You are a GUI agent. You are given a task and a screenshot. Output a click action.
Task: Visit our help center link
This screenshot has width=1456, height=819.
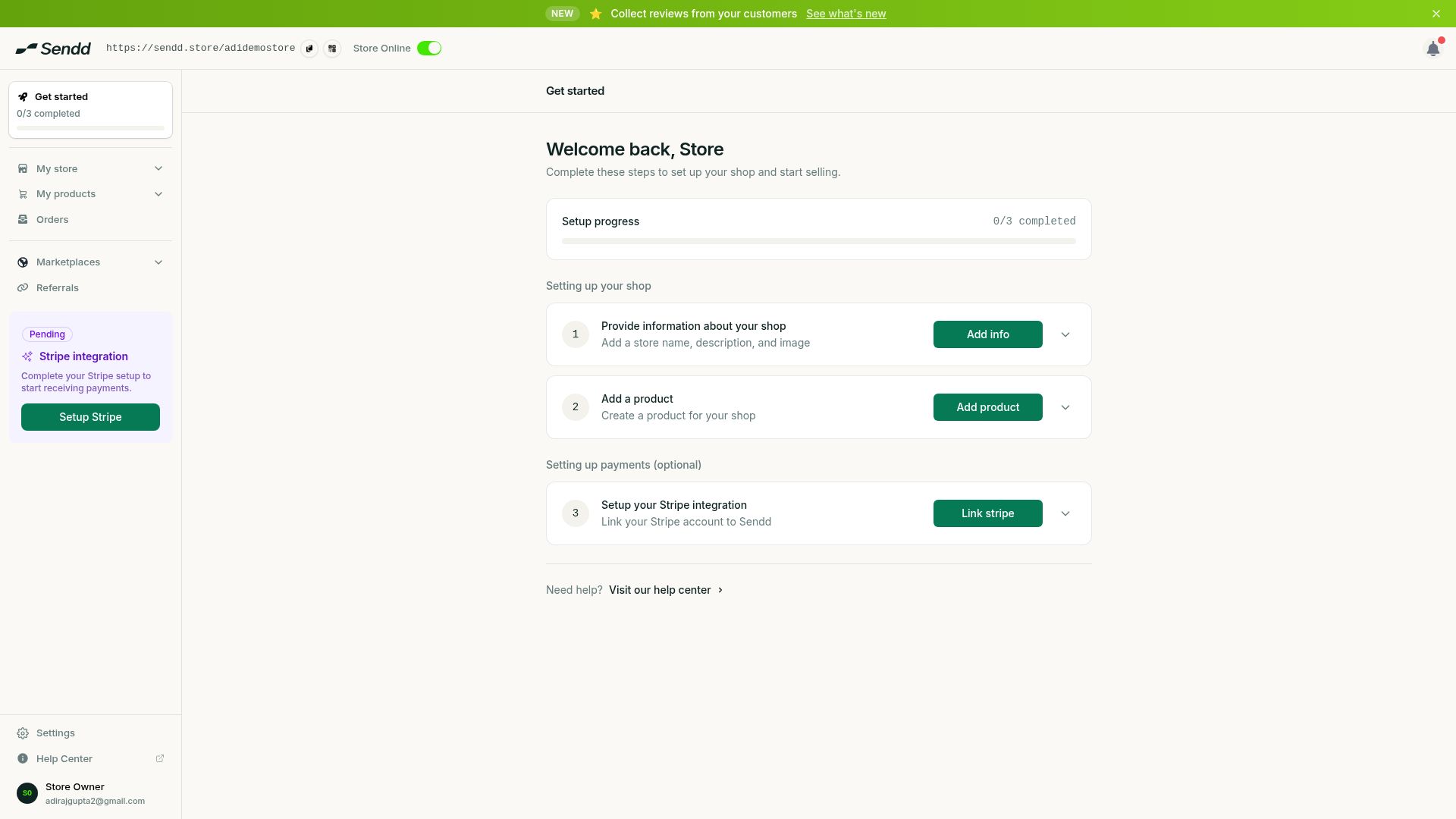(x=660, y=590)
